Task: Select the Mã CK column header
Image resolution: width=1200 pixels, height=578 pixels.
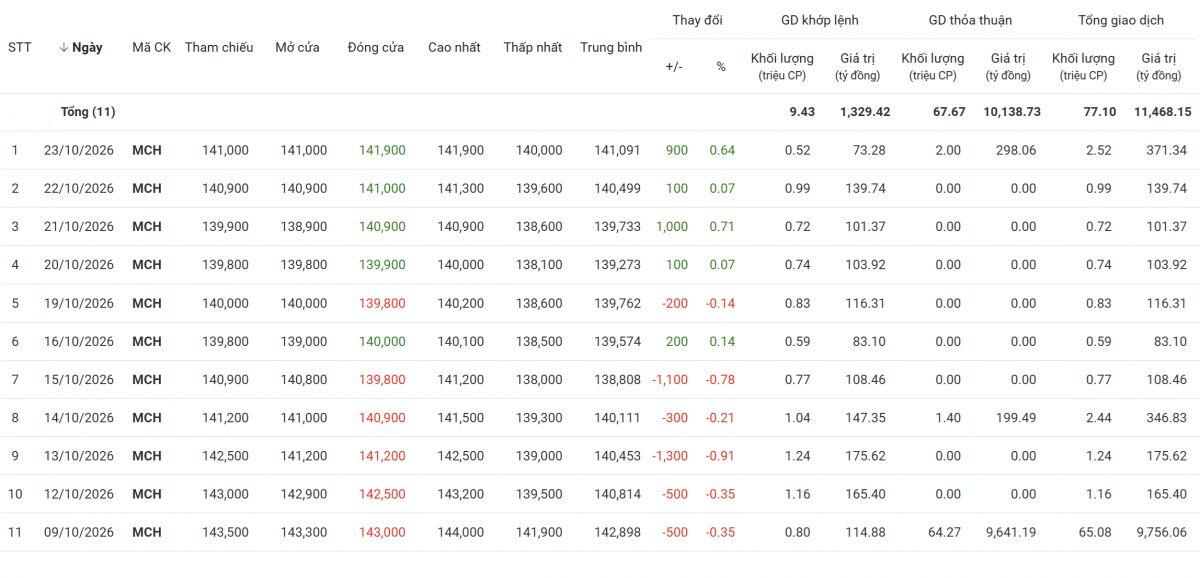Action: [x=151, y=47]
